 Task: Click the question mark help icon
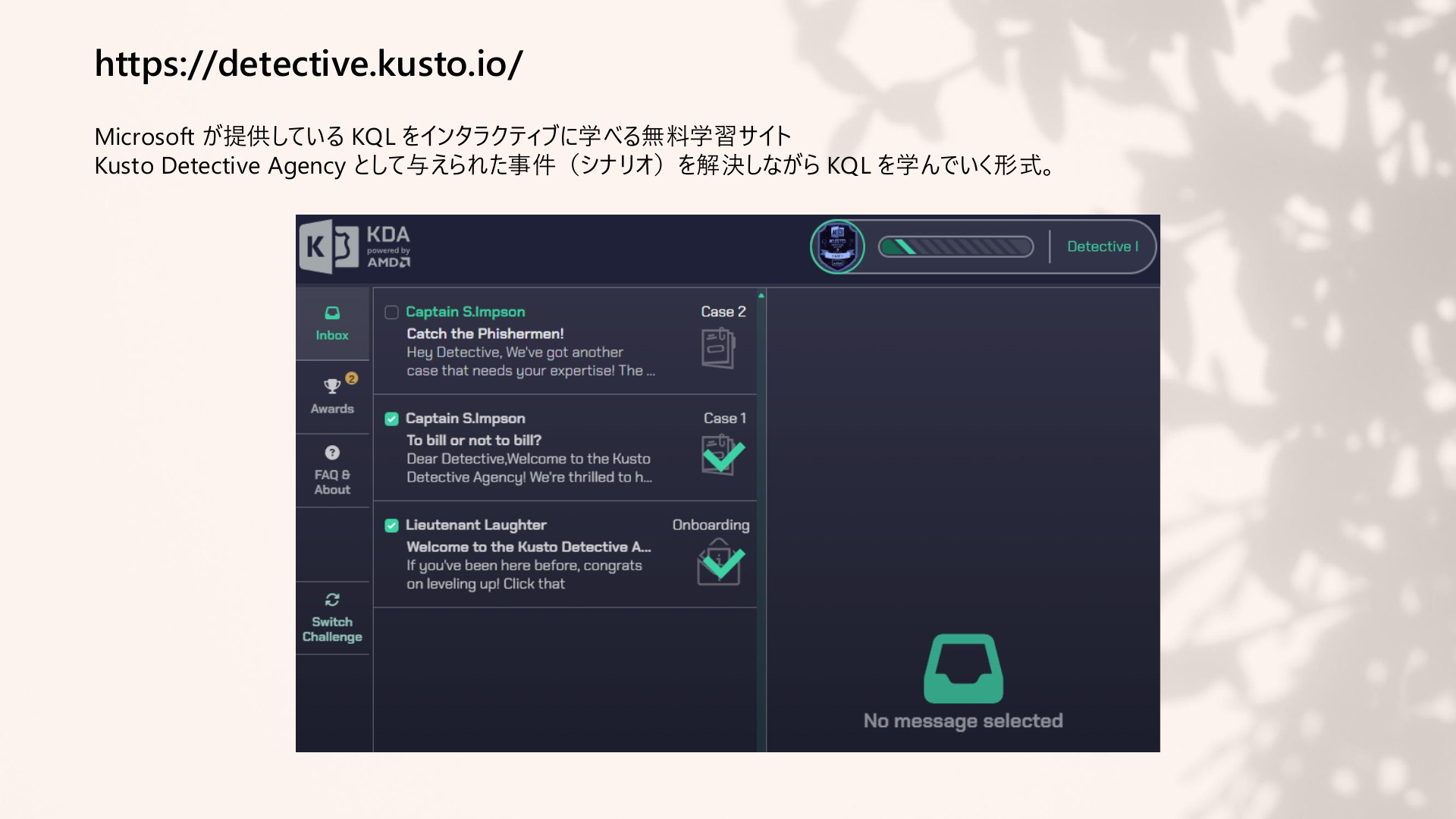[x=332, y=453]
